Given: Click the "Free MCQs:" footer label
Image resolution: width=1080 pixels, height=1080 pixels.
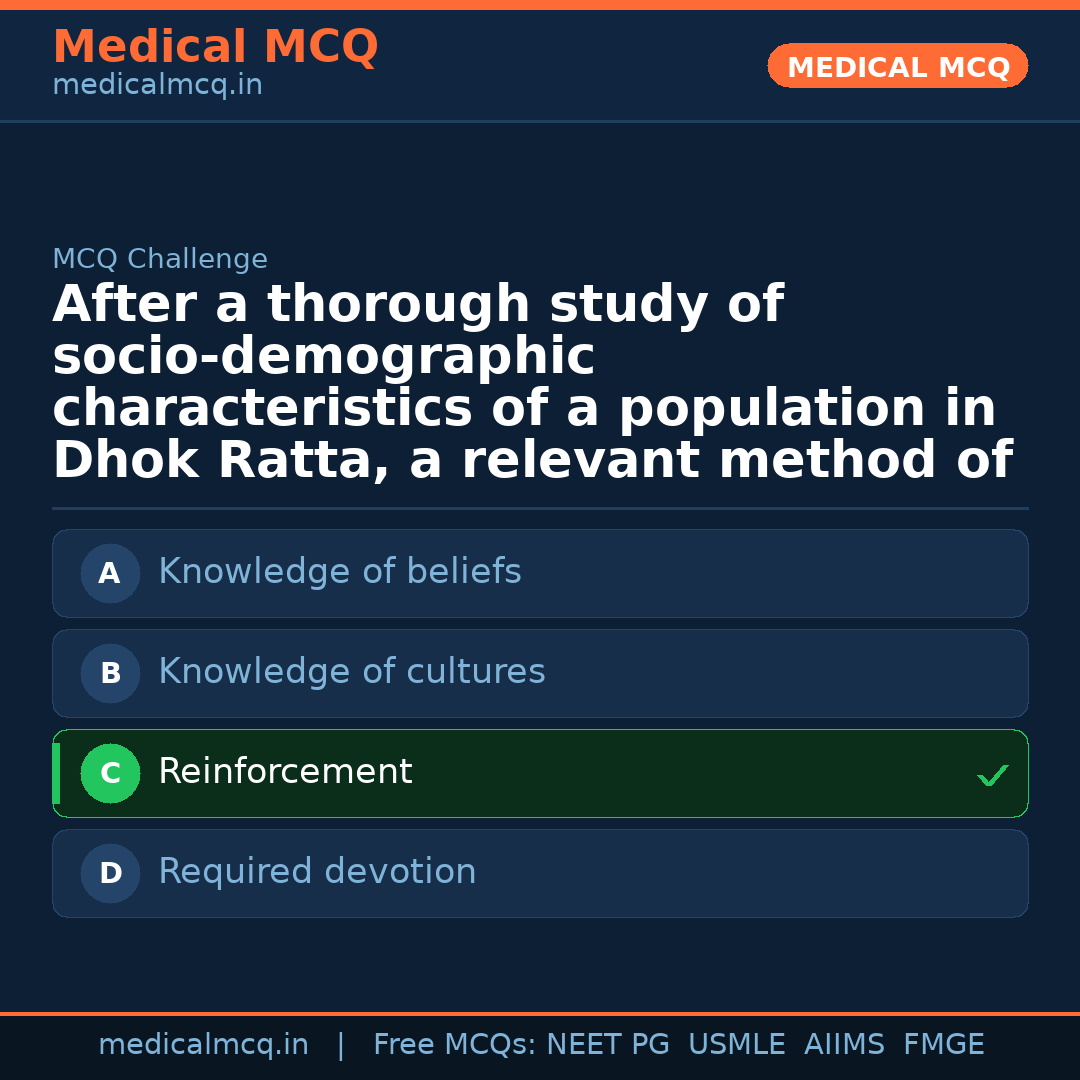Looking at the screenshot, I should [x=454, y=1045].
